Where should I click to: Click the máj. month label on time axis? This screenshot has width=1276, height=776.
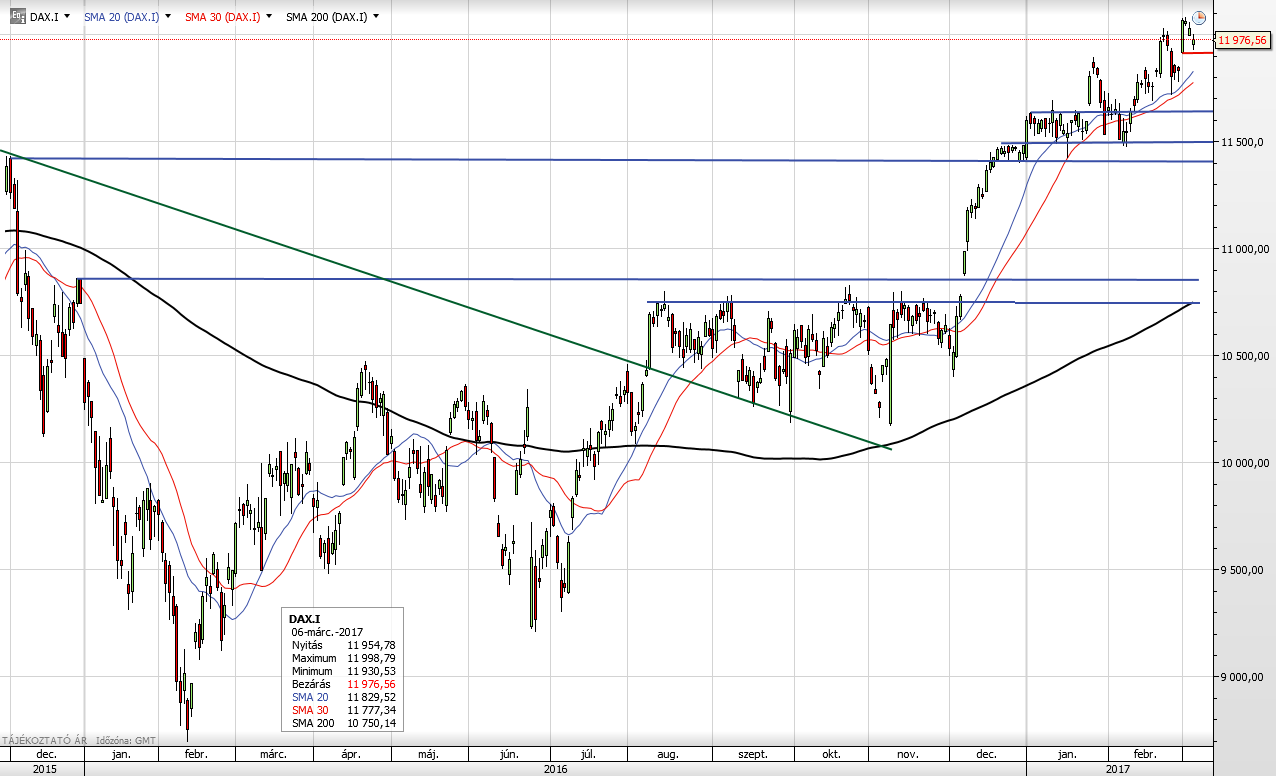coord(429,754)
